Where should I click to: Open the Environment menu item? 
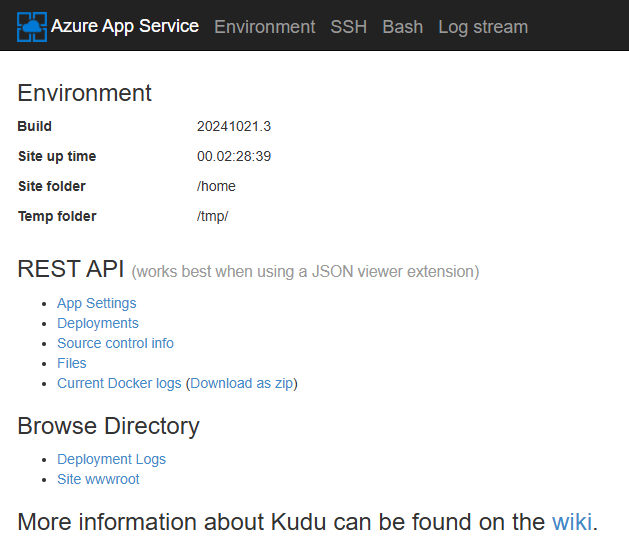265,27
